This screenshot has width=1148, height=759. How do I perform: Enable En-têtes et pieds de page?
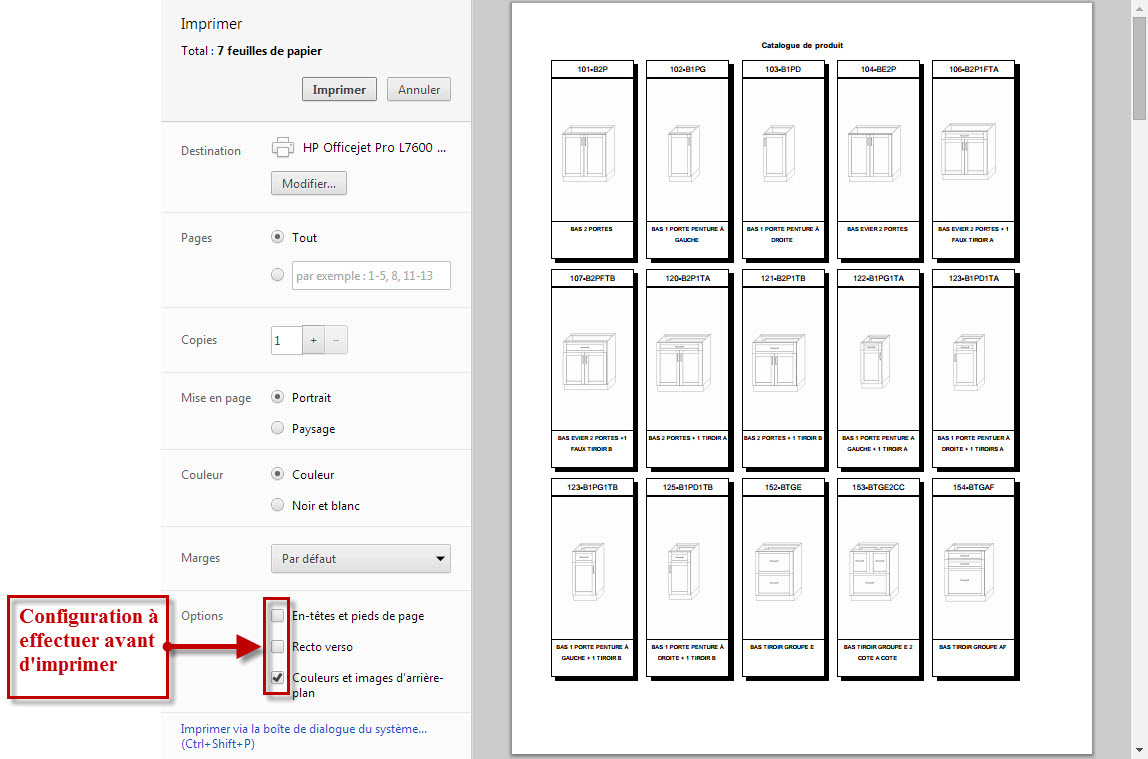tap(278, 616)
